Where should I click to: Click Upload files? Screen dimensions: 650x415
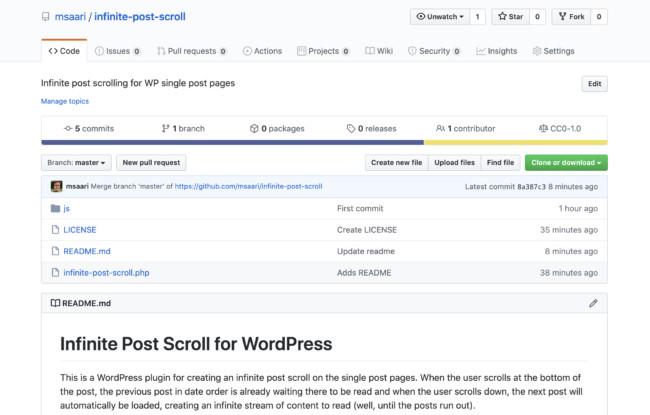(x=455, y=163)
